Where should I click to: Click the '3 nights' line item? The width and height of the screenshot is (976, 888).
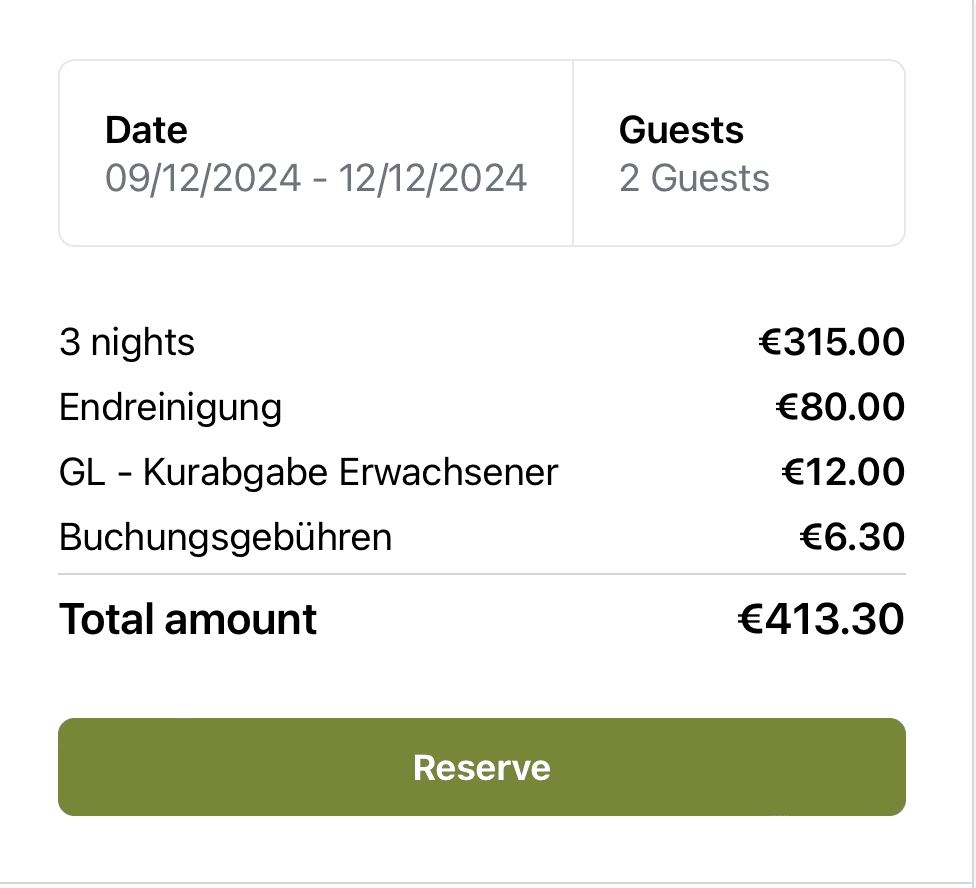(127, 343)
